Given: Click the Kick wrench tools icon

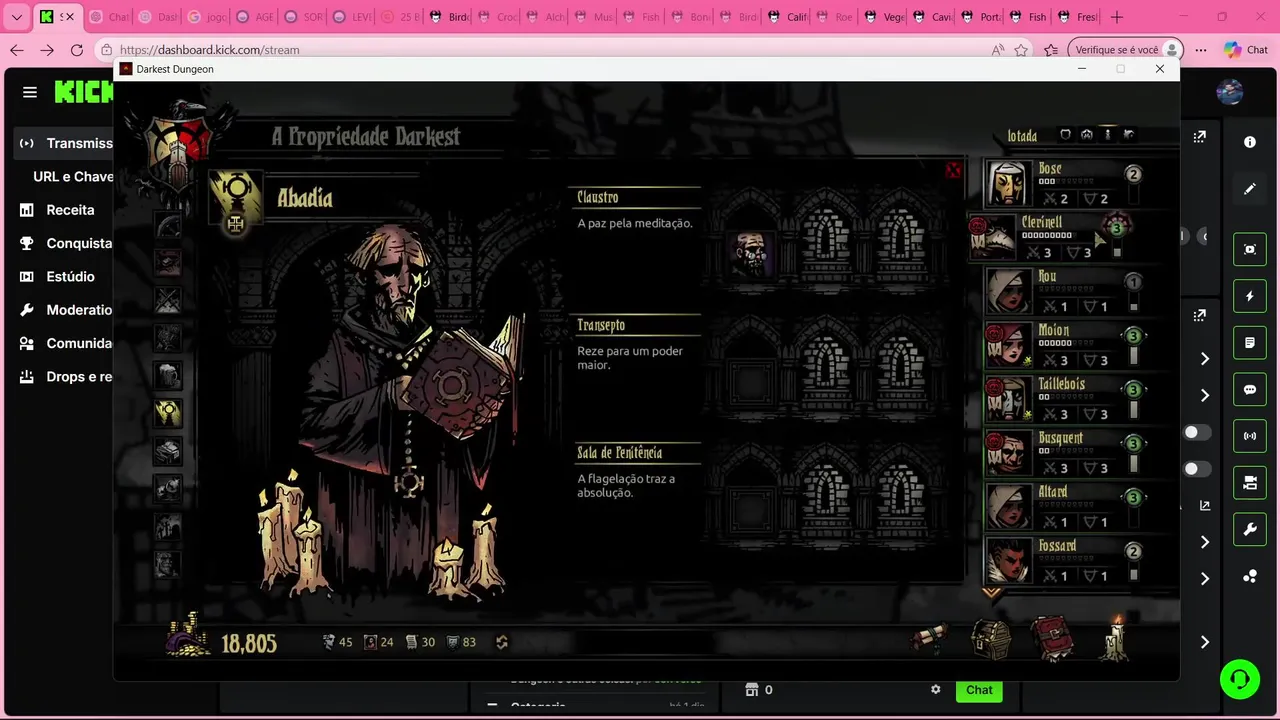Looking at the screenshot, I should (1250, 530).
